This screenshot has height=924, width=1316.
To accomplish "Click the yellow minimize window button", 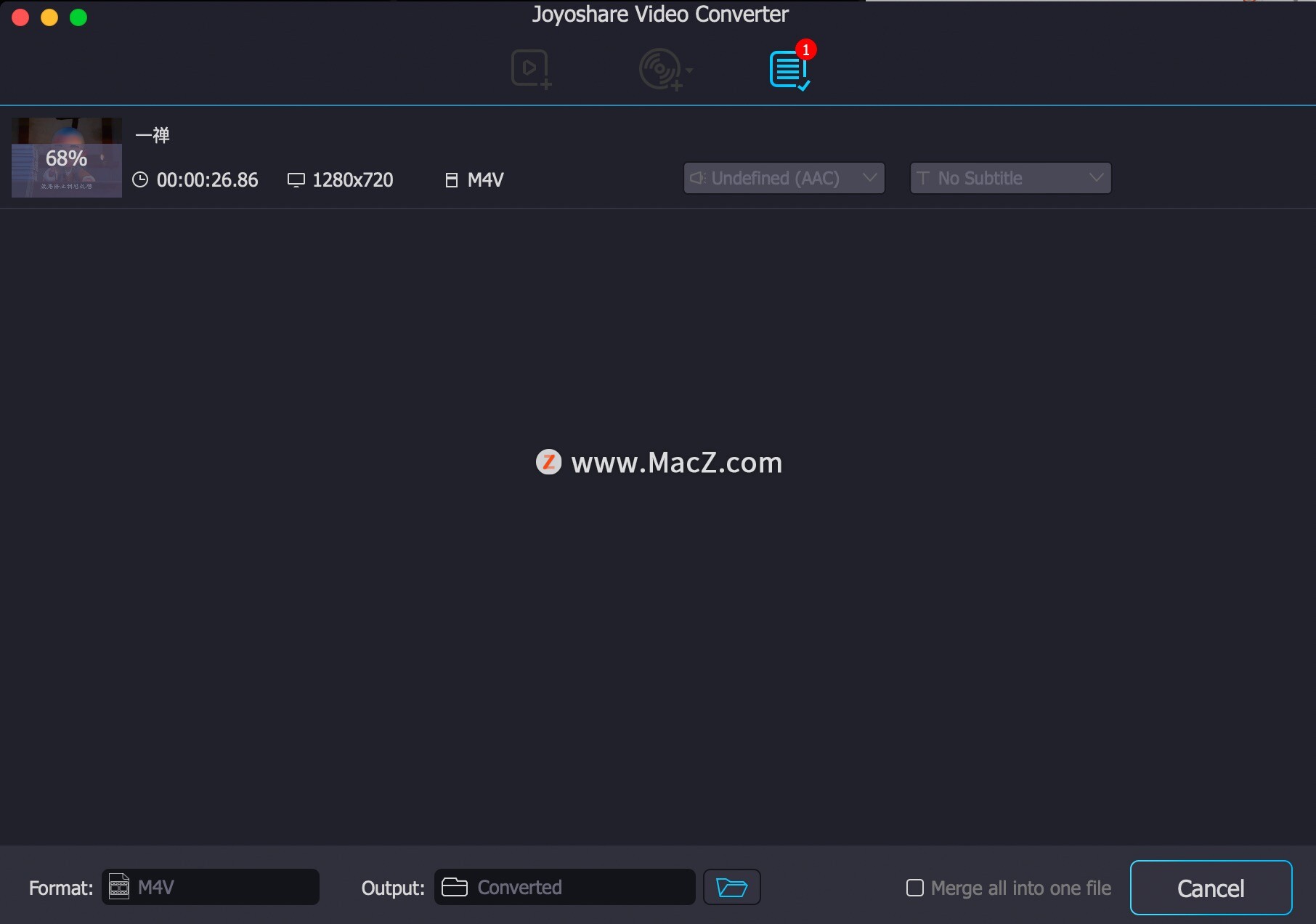I will click(x=49, y=17).
